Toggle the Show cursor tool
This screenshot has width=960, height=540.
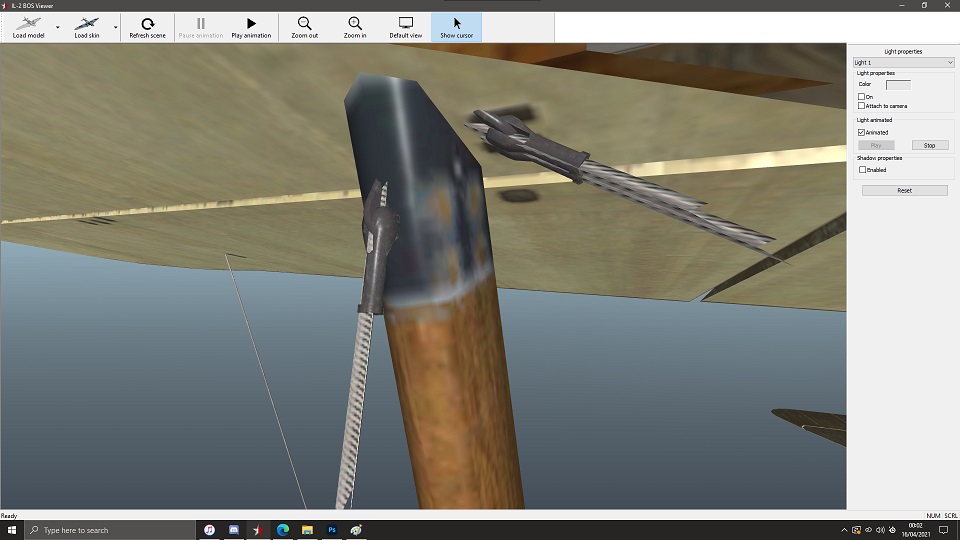(456, 27)
